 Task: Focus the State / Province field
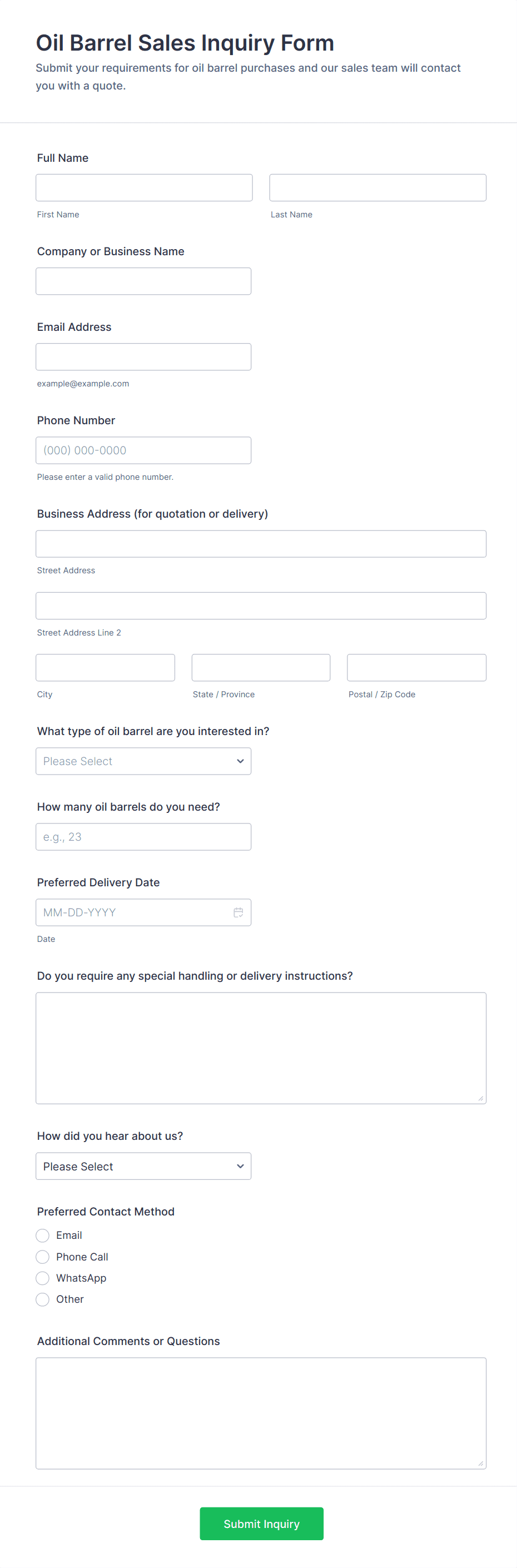click(x=261, y=668)
